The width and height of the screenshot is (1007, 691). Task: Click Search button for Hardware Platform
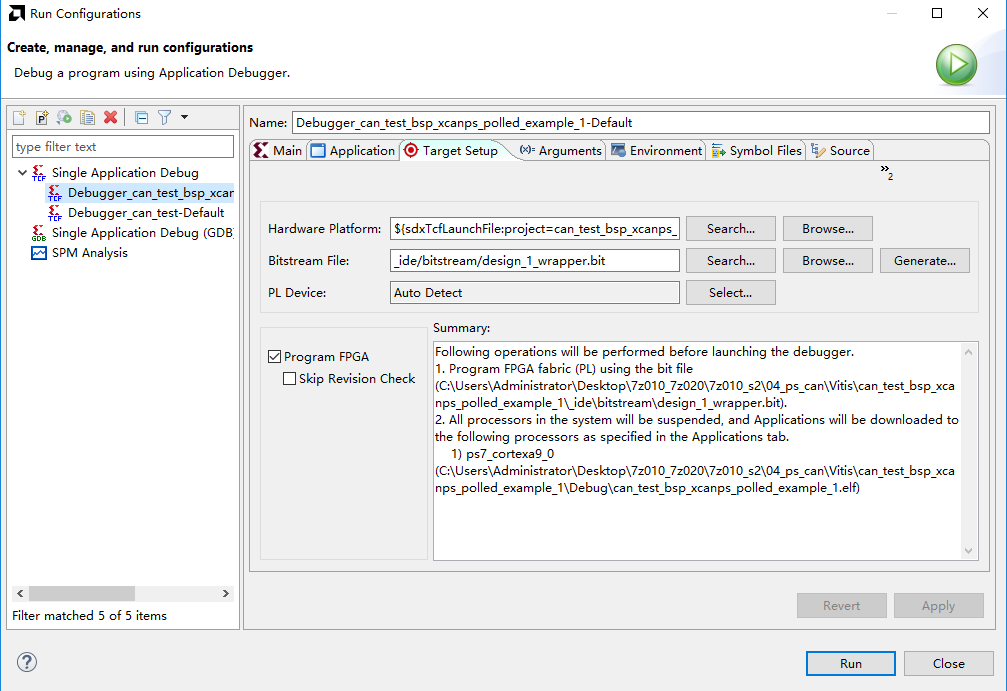click(730, 229)
